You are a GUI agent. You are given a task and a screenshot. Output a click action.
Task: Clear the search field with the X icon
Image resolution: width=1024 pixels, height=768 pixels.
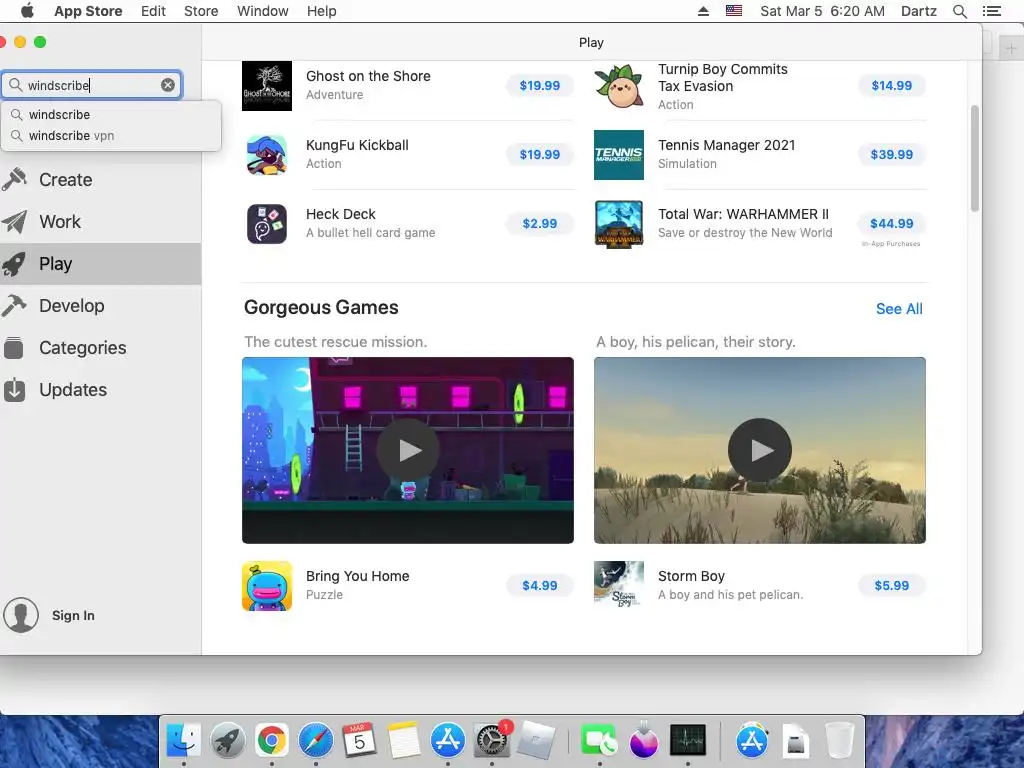pos(168,85)
